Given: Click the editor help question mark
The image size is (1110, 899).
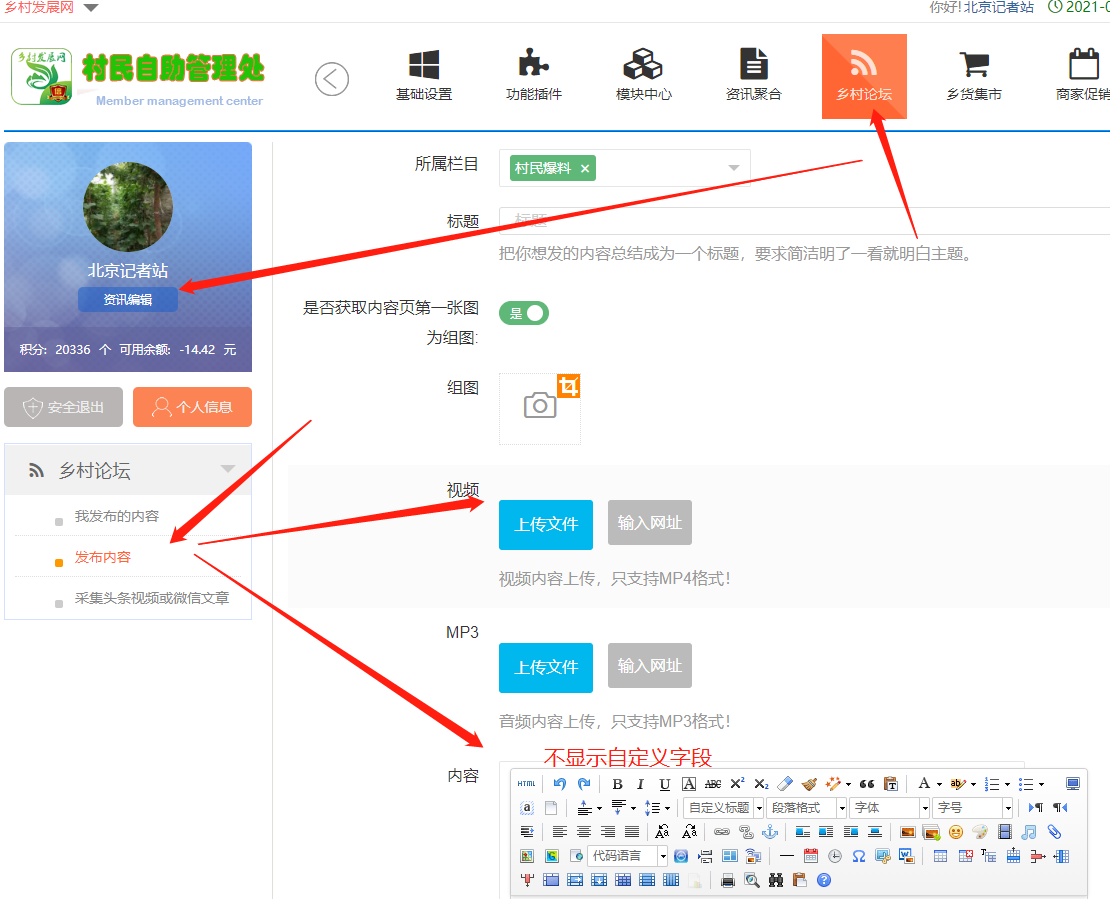Looking at the screenshot, I should pyautogui.click(x=824, y=880).
